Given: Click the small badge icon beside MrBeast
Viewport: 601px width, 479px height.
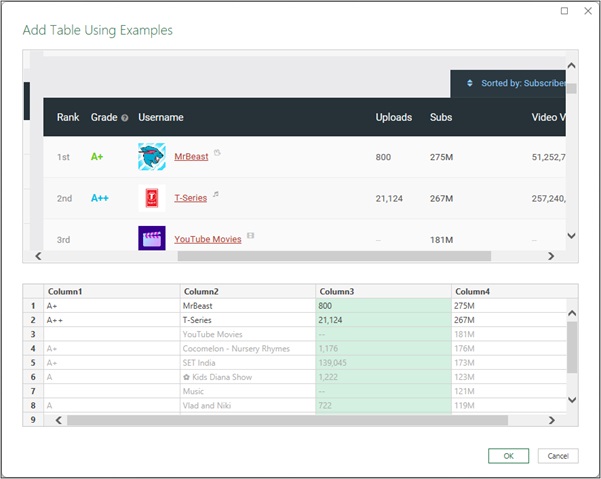Looking at the screenshot, I should pos(217,153).
